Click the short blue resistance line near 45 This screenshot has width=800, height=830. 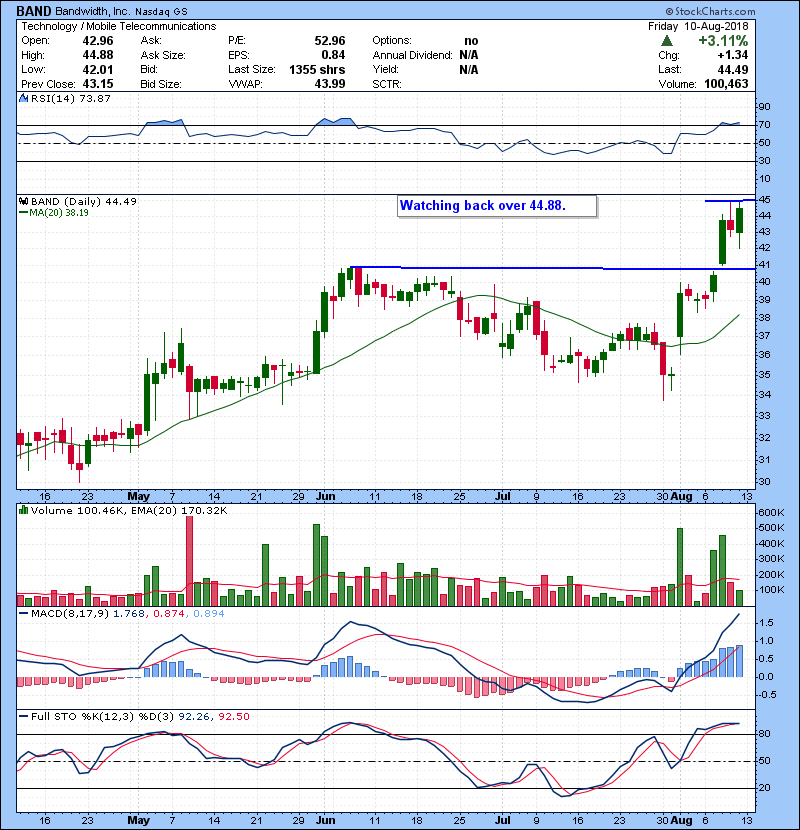click(724, 201)
